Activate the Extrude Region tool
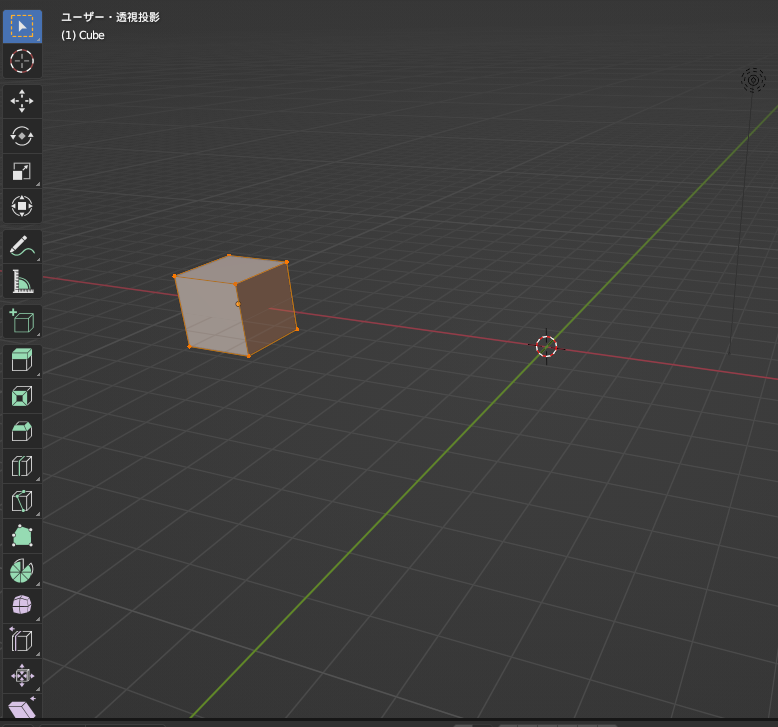Image resolution: width=778 pixels, height=727 pixels. 22,360
